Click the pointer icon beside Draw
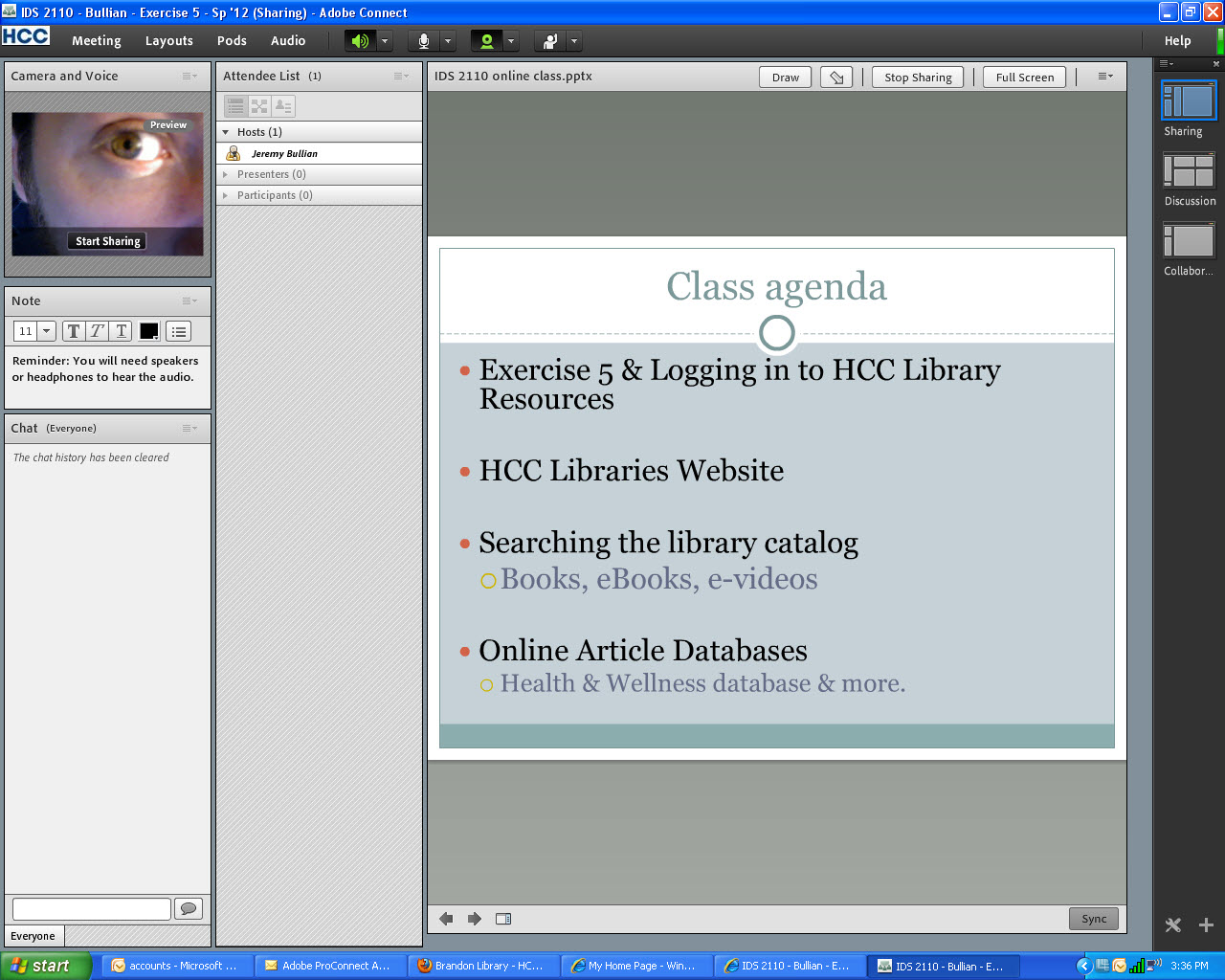The image size is (1225, 980). tap(836, 78)
